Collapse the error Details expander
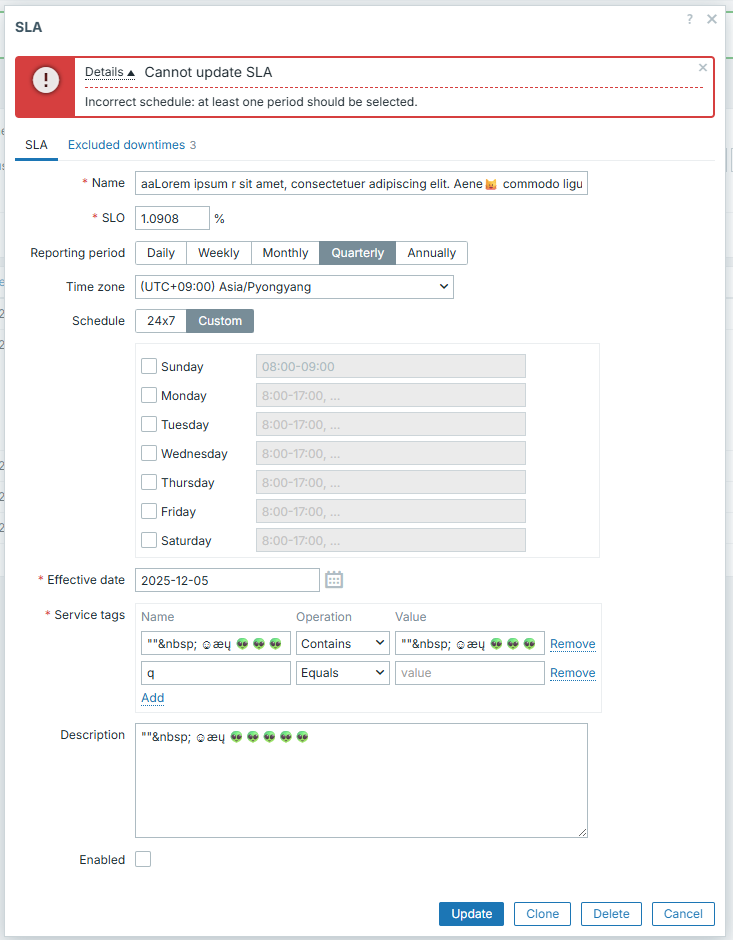 pyautogui.click(x=109, y=73)
